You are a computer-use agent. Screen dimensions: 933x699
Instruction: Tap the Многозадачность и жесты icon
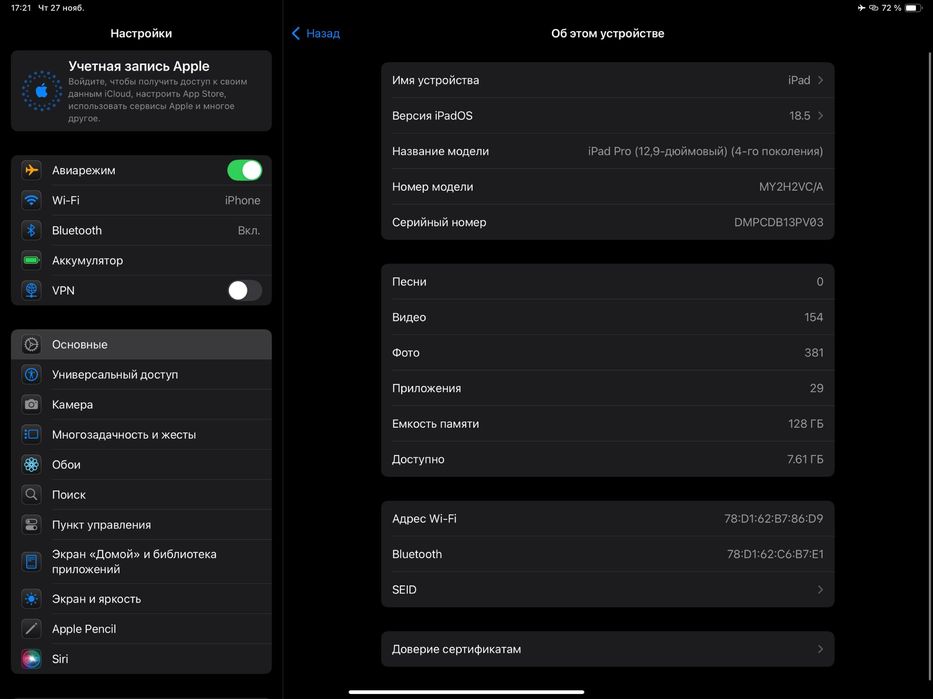pos(32,435)
